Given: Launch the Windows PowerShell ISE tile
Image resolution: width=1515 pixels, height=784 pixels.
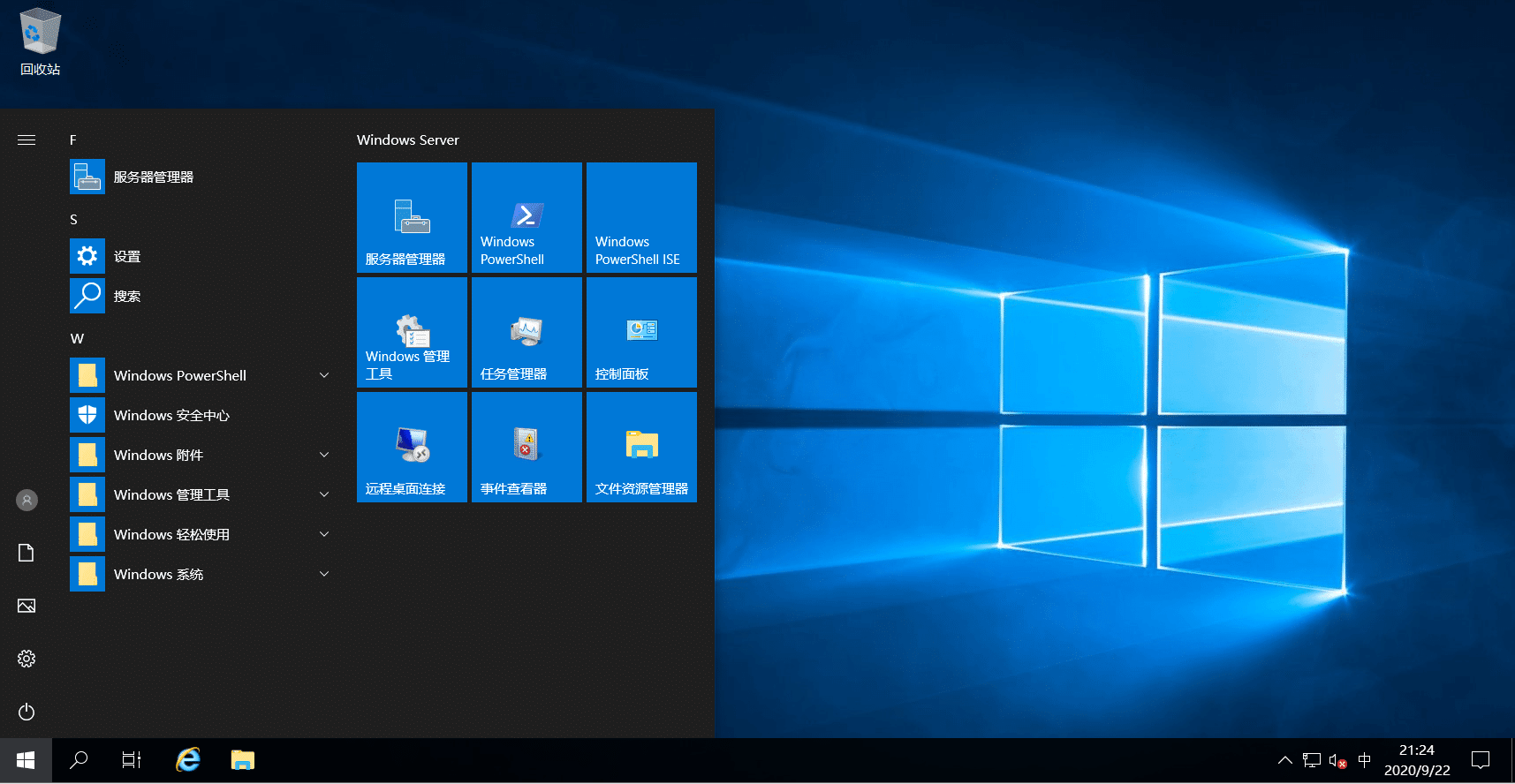Looking at the screenshot, I should pyautogui.click(x=641, y=217).
